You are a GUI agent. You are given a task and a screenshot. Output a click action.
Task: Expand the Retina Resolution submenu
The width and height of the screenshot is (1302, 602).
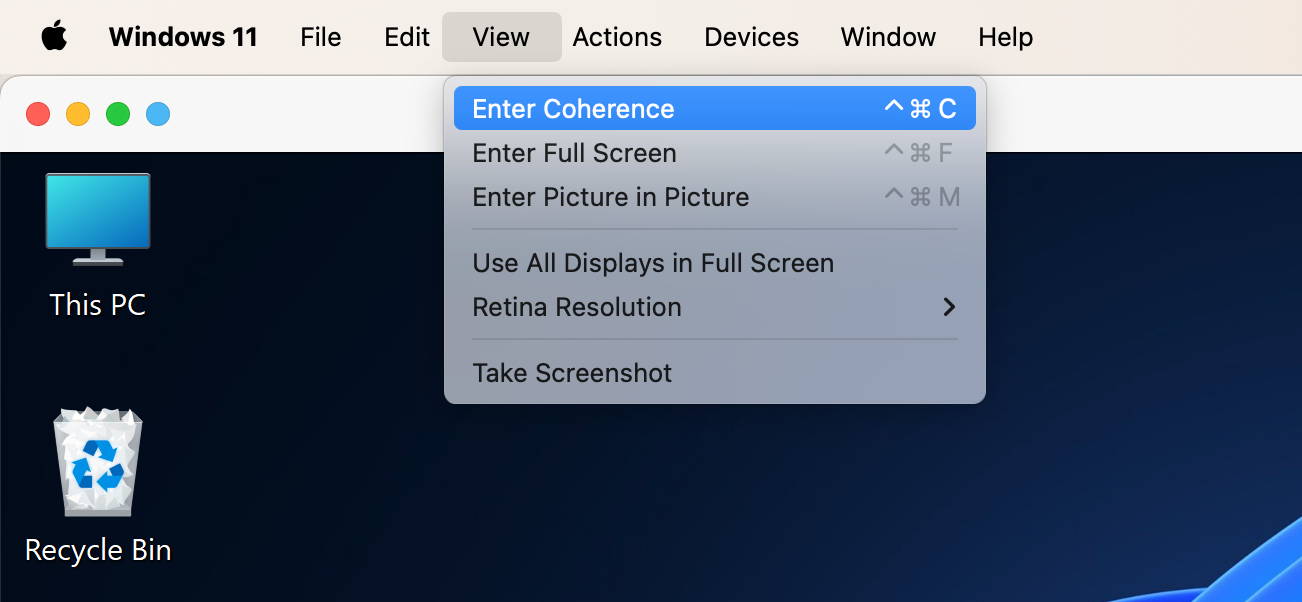click(x=577, y=307)
